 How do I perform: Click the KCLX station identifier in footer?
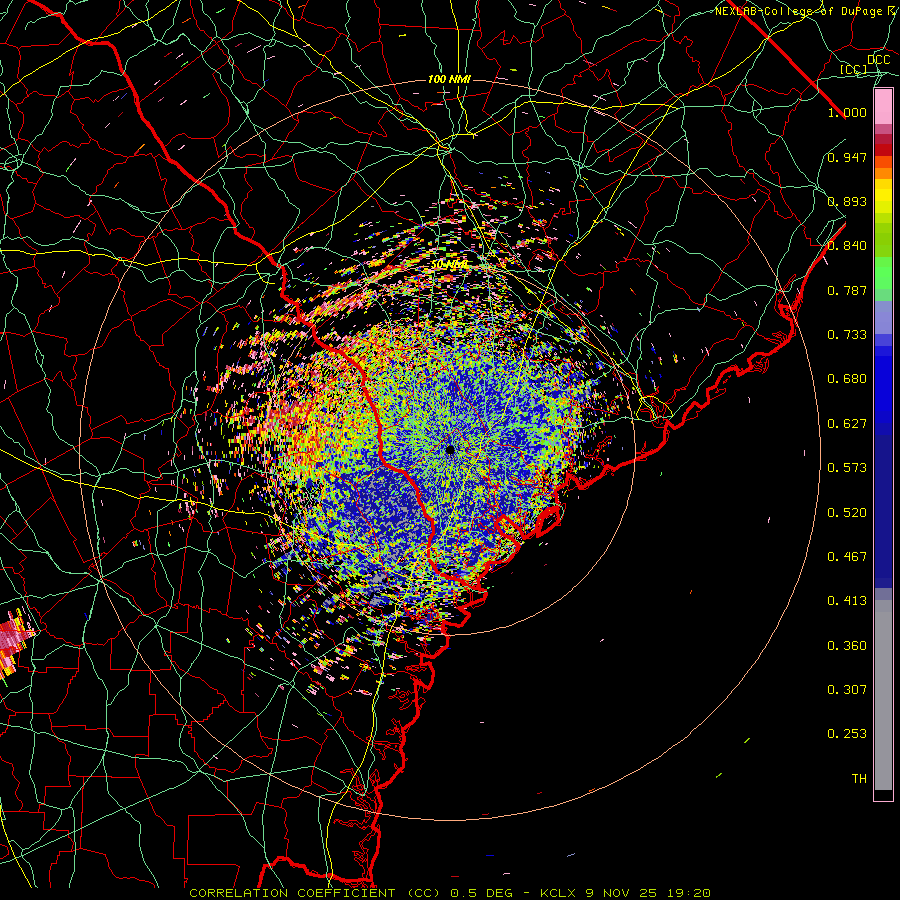point(557,893)
